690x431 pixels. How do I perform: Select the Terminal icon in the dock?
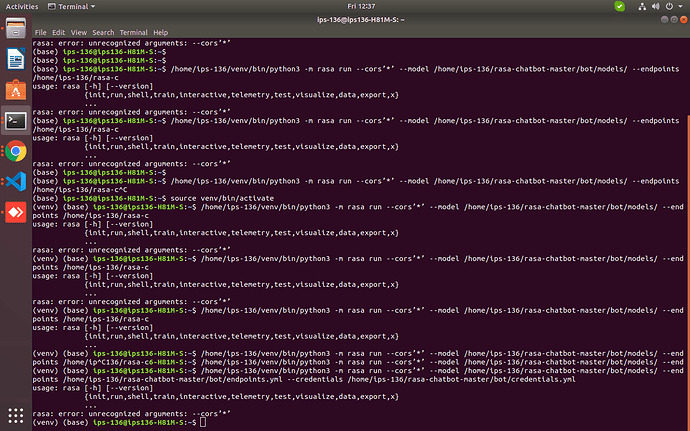pyautogui.click(x=16, y=121)
